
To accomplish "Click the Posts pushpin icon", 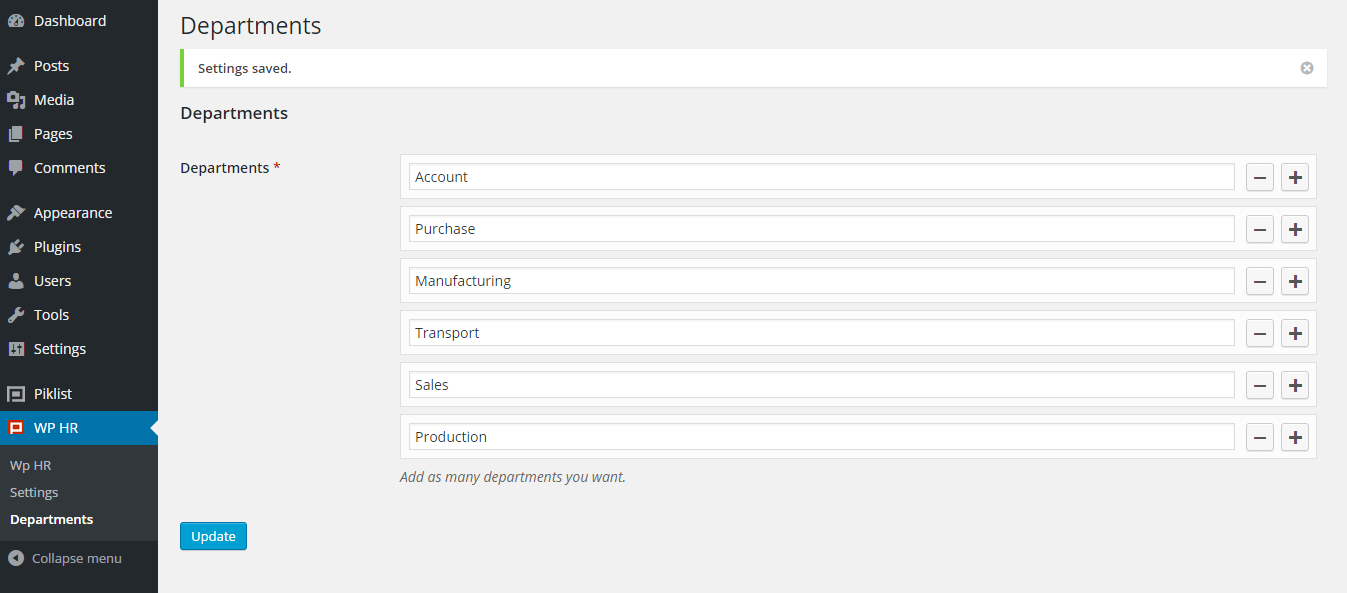I will click(x=16, y=66).
